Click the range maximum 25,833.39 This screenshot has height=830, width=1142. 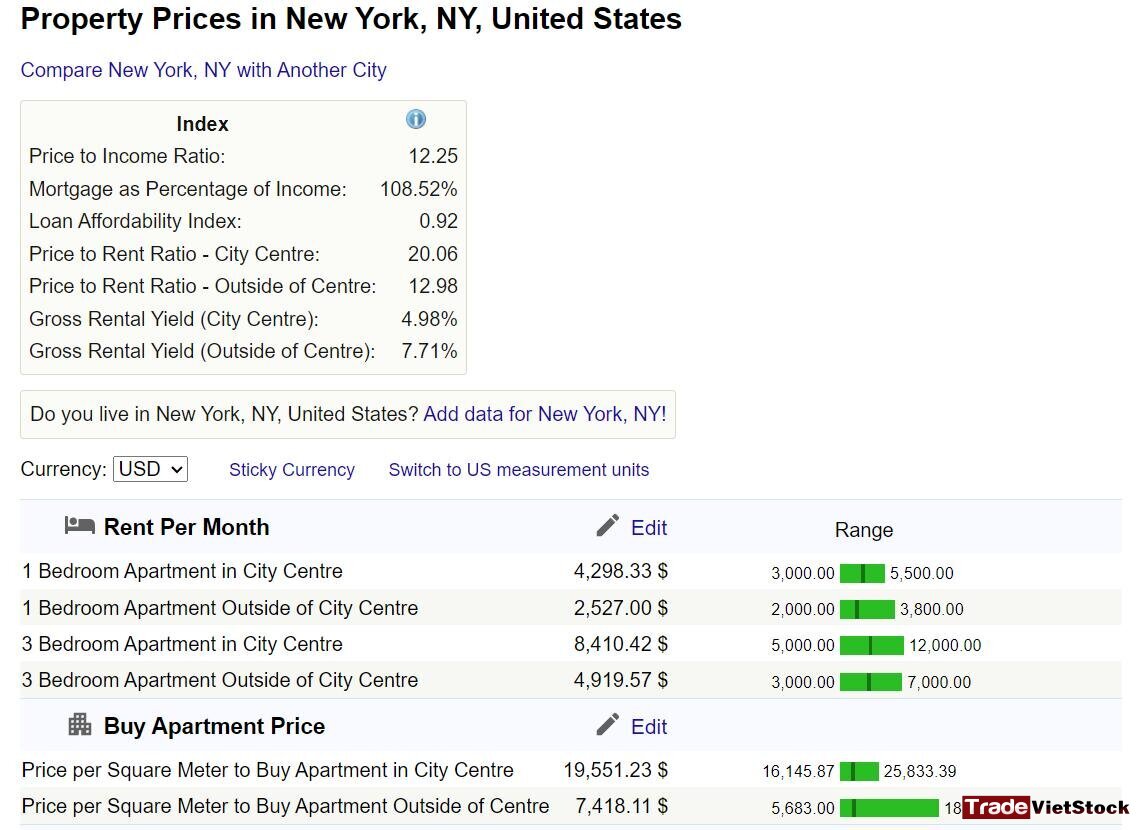pyautogui.click(x=920, y=771)
